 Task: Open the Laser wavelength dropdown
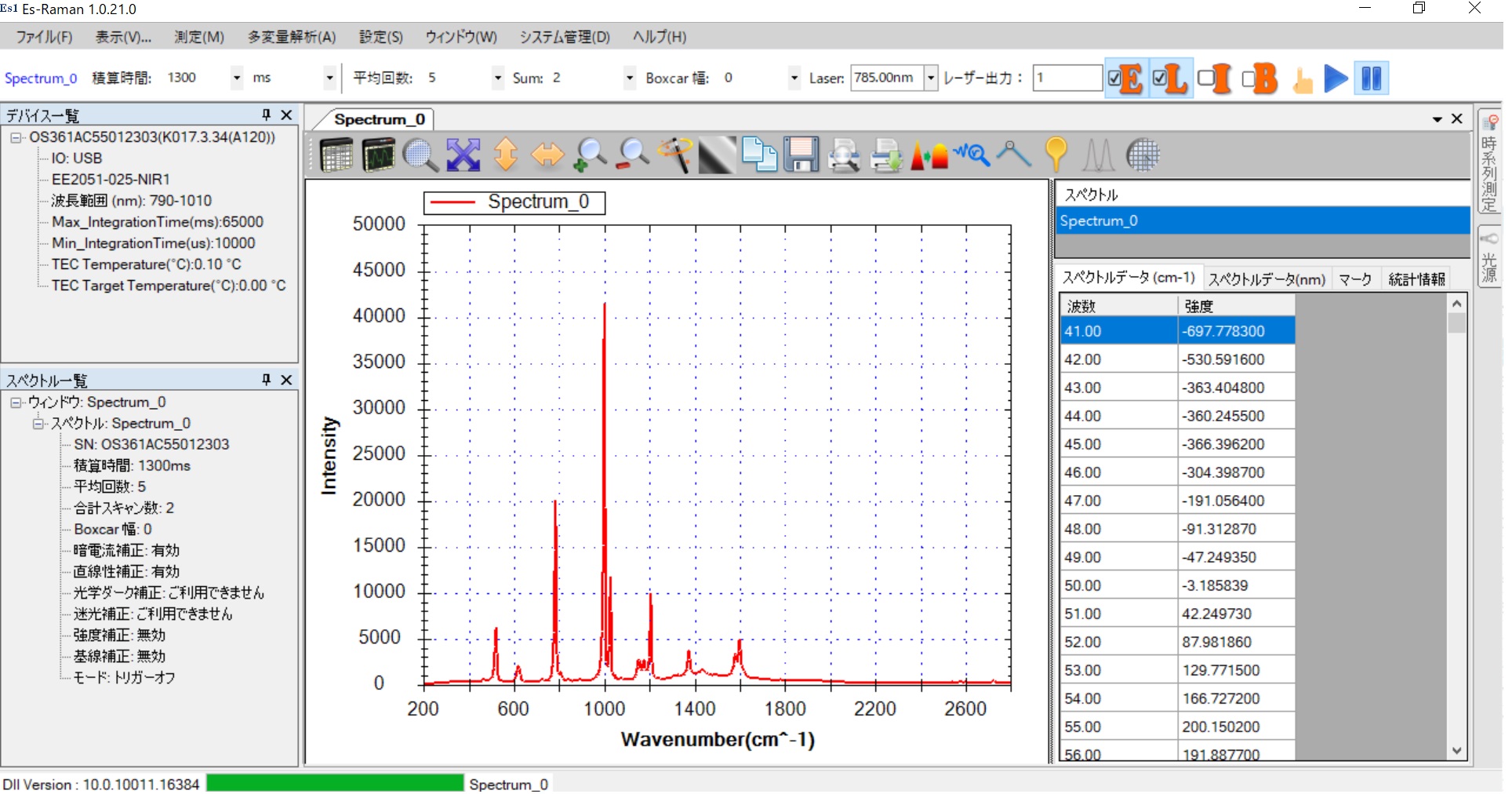(931, 78)
